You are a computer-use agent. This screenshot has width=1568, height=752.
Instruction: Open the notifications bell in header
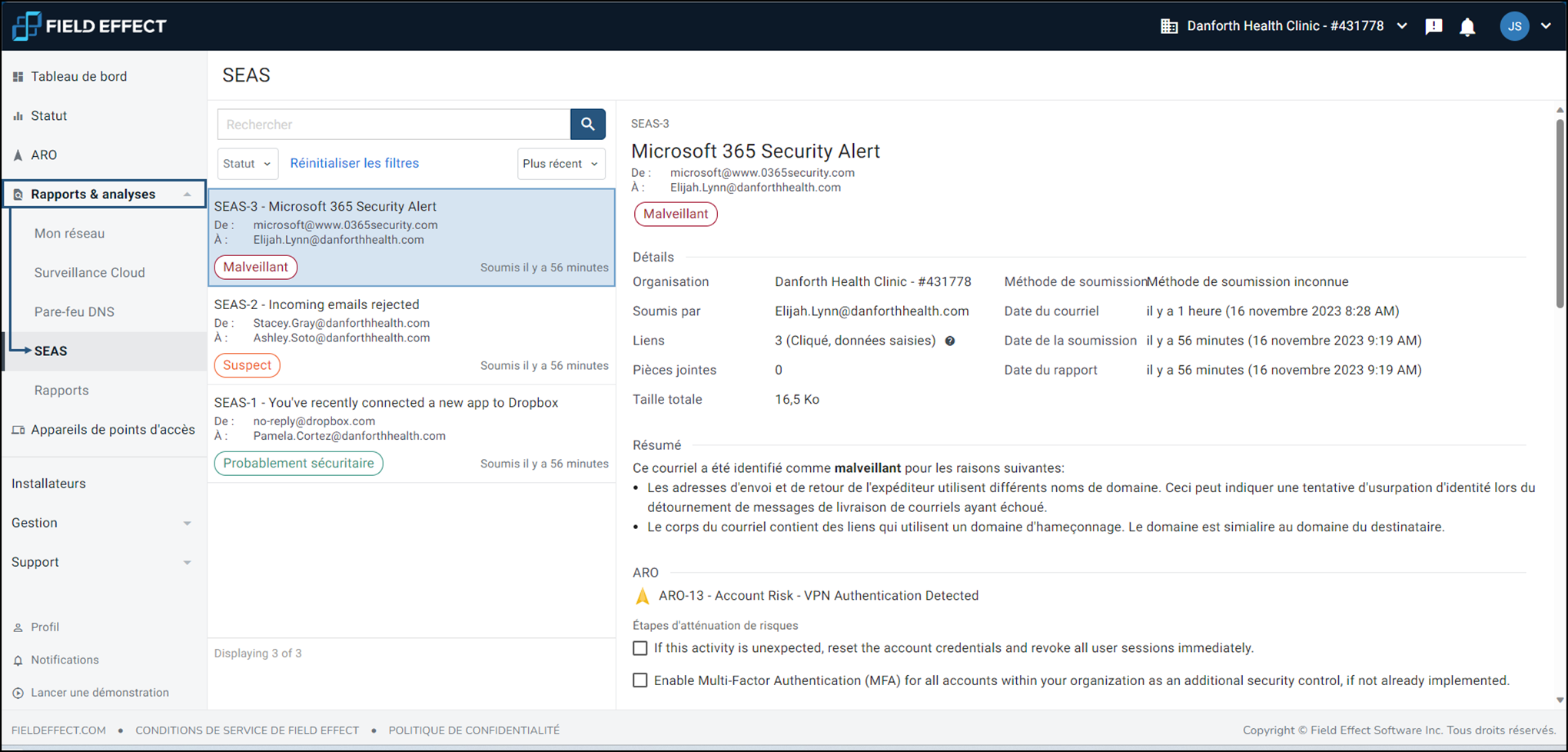(1467, 27)
